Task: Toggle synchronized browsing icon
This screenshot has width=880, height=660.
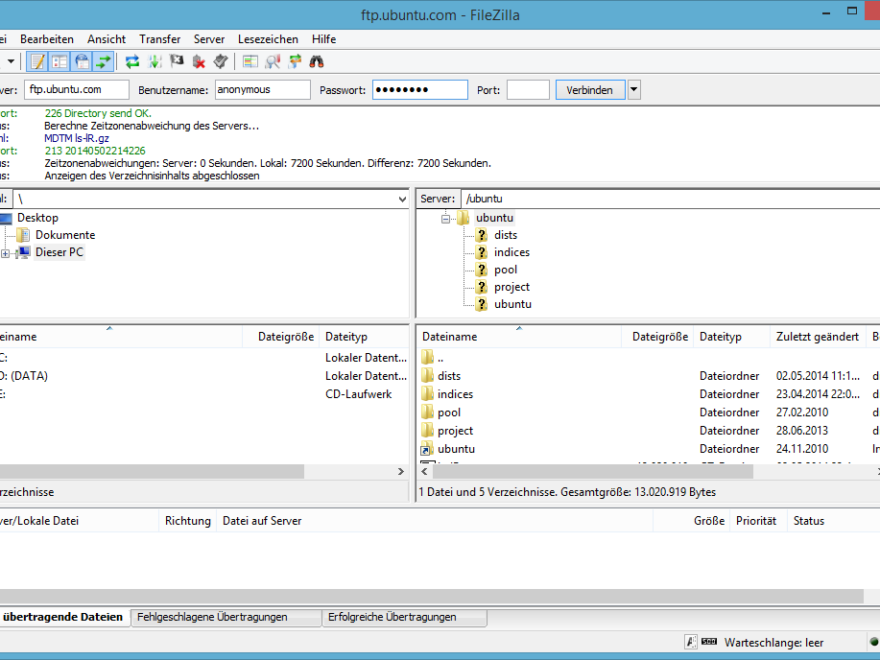Action: pyautogui.click(x=295, y=62)
